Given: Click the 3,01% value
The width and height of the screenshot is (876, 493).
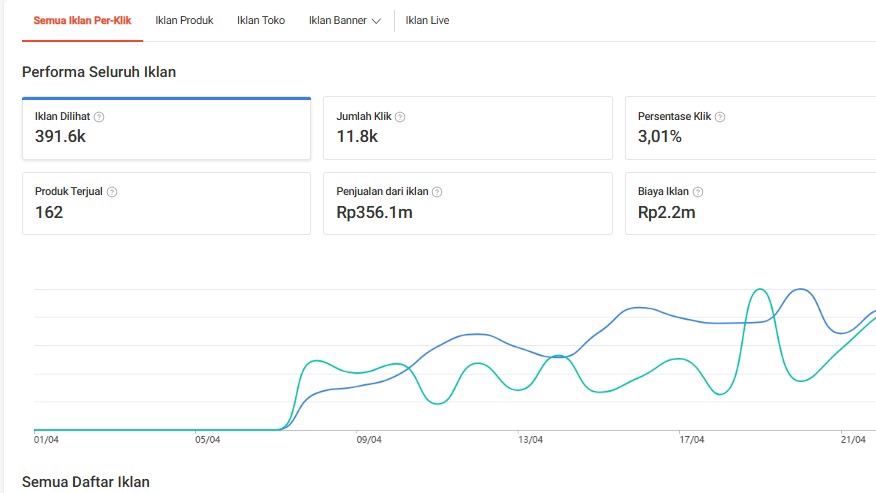Looking at the screenshot, I should [x=660, y=136].
